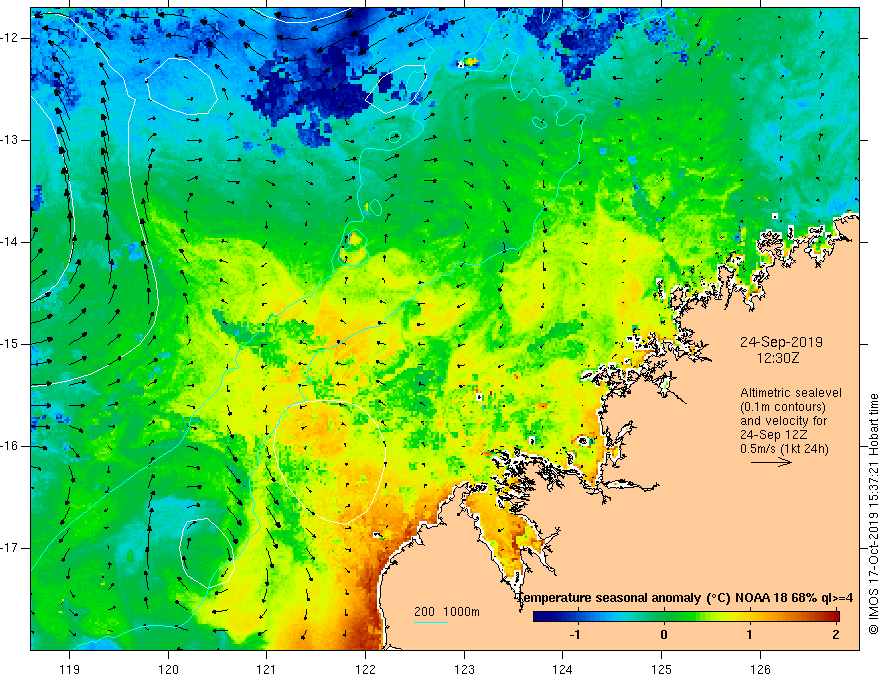
Task: Click the IMOS copyright timestamp vertical text
Action: point(873,514)
